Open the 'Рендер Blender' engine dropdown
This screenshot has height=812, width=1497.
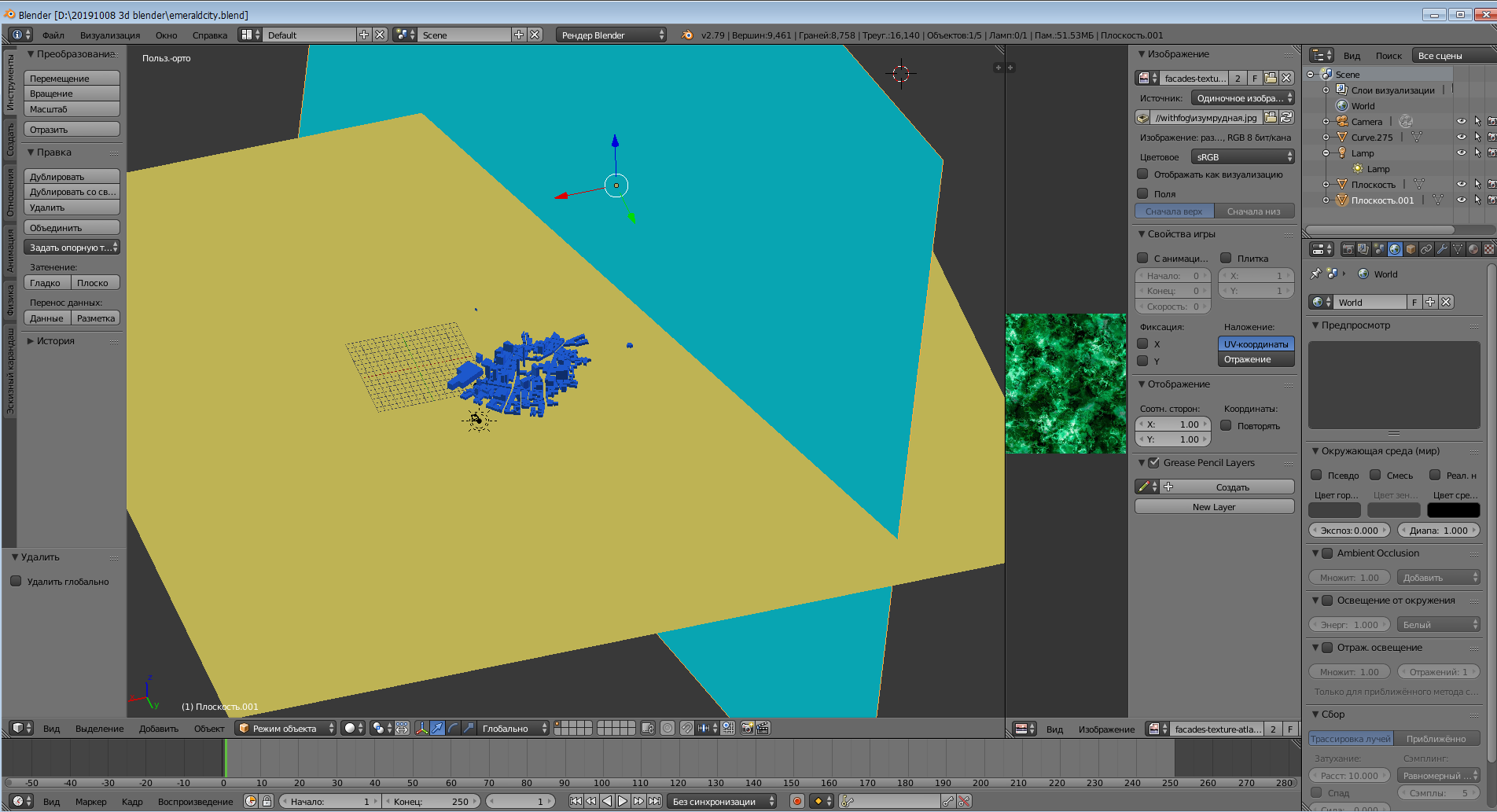click(612, 35)
